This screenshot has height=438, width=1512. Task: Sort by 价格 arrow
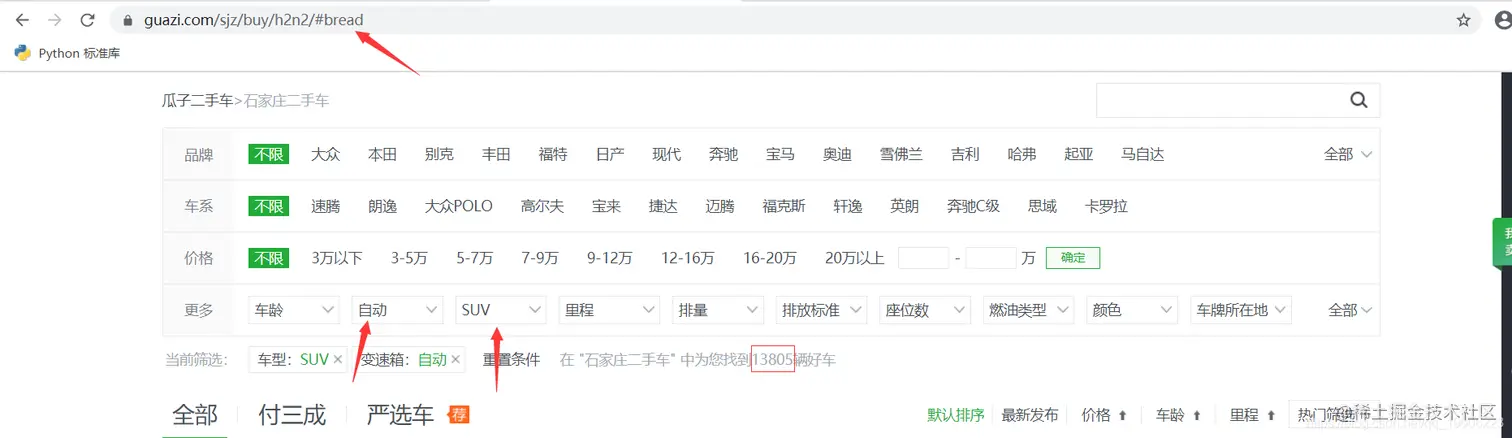coord(1105,414)
